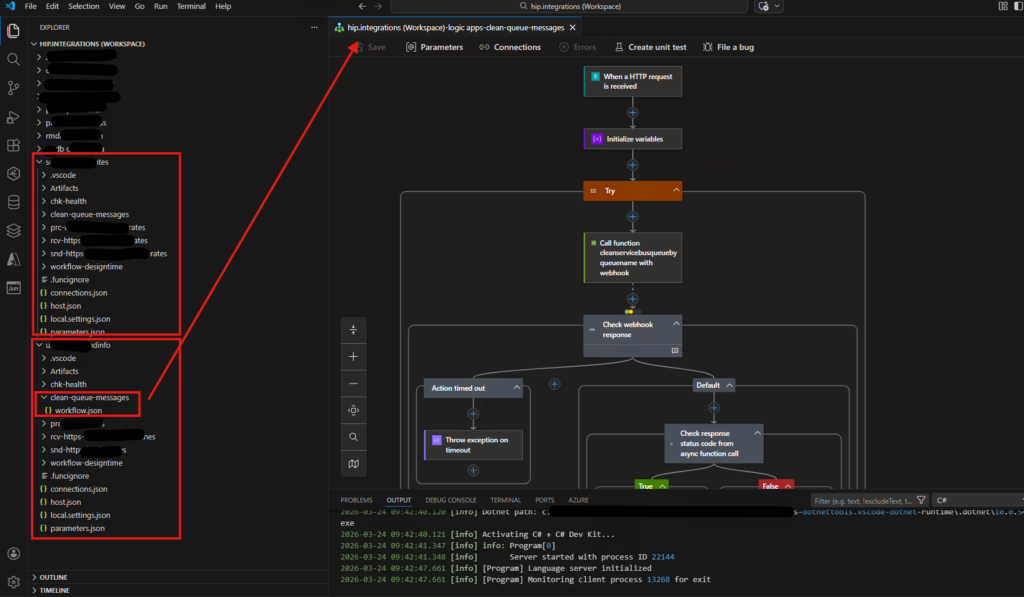Open the Source Control view
The height and width of the screenshot is (597, 1024).
pyautogui.click(x=14, y=88)
